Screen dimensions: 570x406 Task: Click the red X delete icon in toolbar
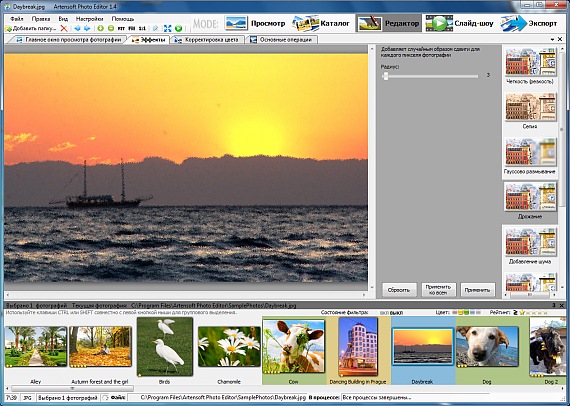[x=64, y=28]
